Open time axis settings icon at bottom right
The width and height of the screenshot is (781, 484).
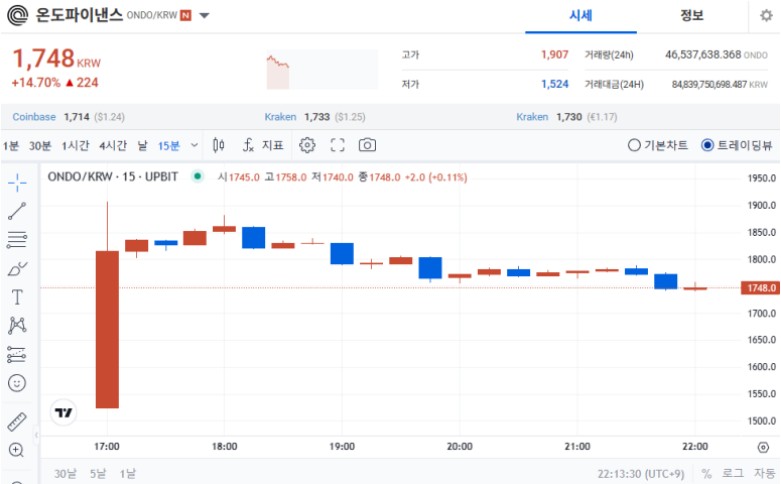pos(763,447)
